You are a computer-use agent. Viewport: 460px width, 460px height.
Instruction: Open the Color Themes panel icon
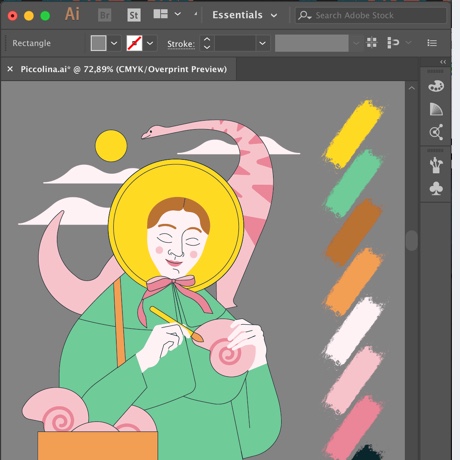(436, 132)
